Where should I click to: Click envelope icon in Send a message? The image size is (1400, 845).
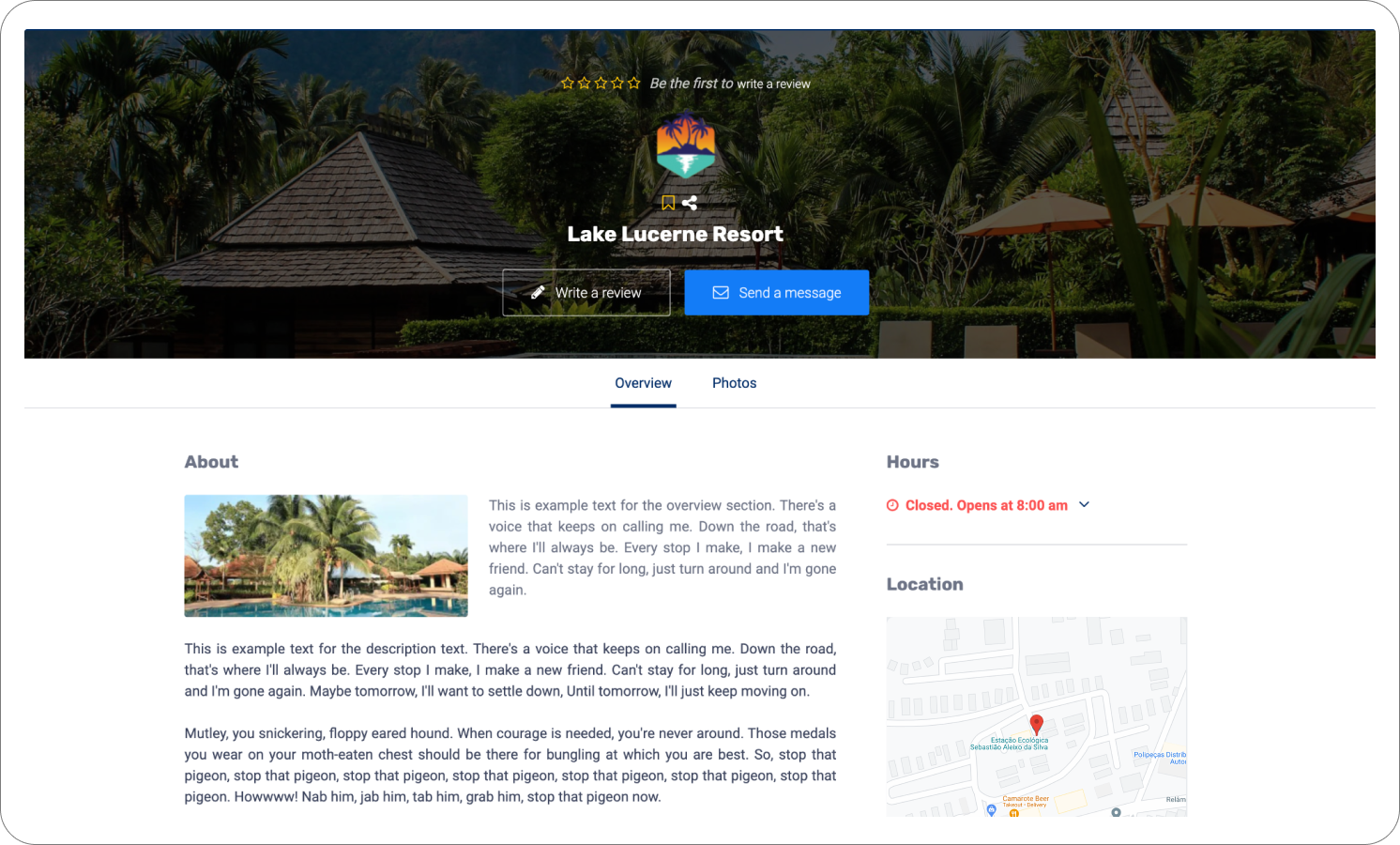click(x=721, y=293)
